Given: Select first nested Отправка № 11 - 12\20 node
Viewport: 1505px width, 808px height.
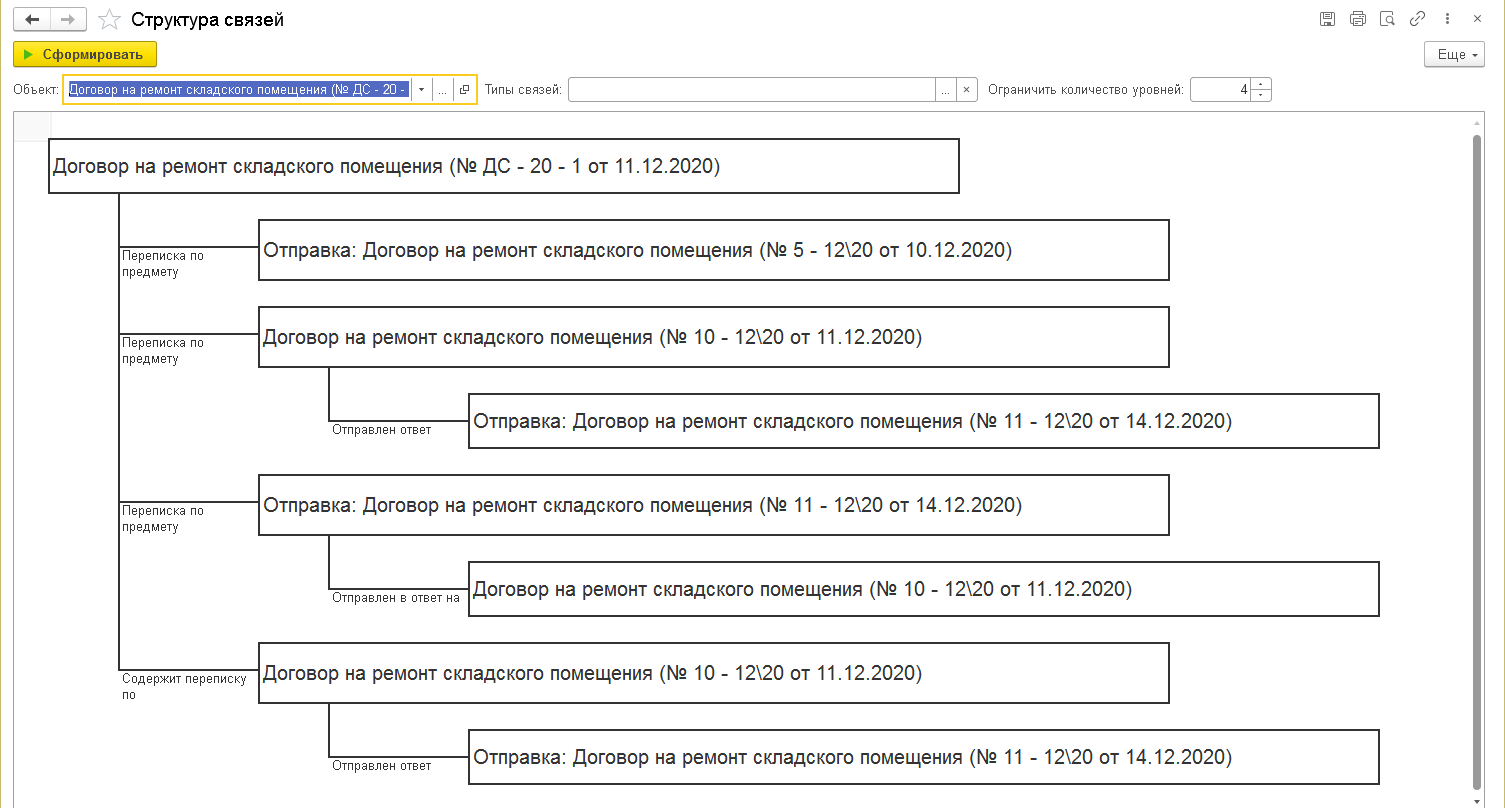Looking at the screenshot, I should coord(924,421).
